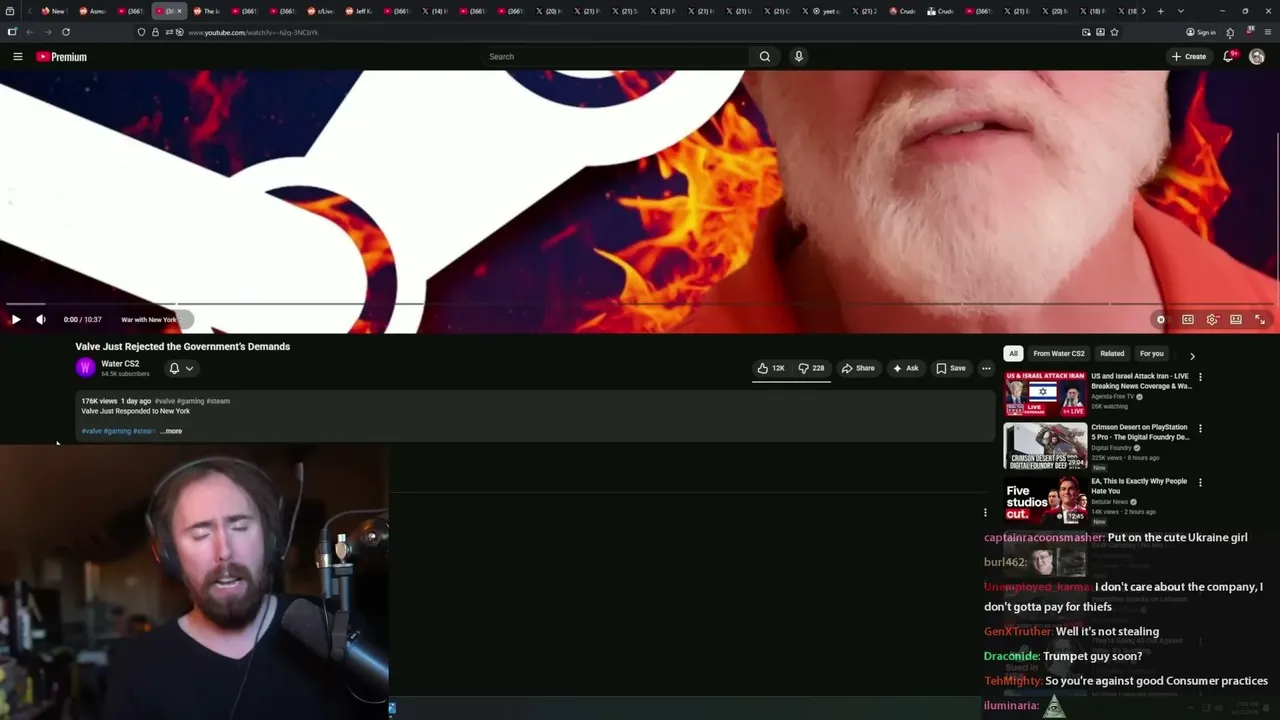Screen dimensions: 1280x720
Task: Seek along the video progress bar
Action: tap(640, 304)
